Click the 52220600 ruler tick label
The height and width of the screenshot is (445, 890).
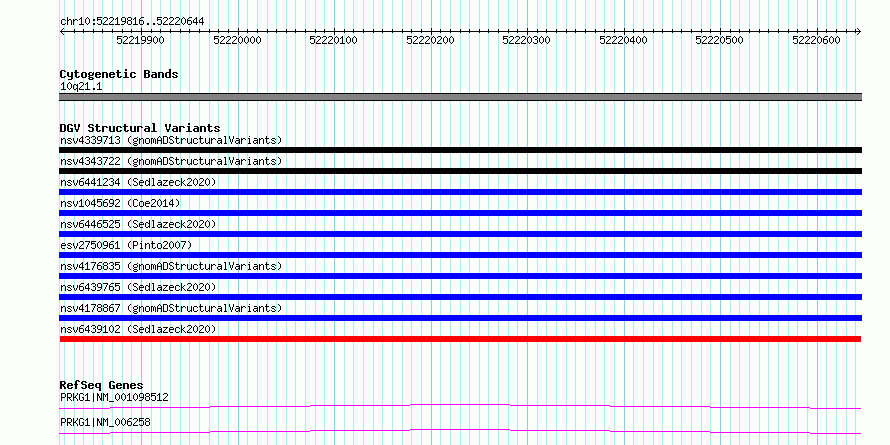click(x=817, y=40)
